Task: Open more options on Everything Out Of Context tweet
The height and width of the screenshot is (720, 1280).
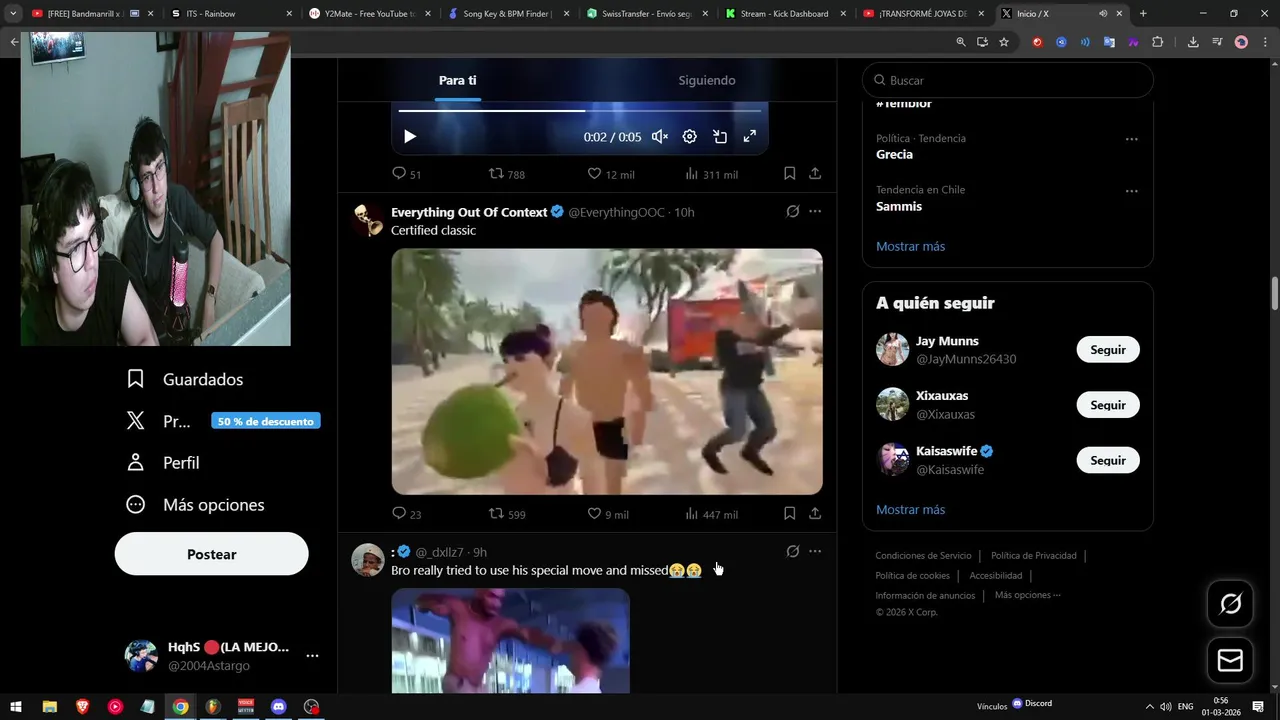Action: 815,212
